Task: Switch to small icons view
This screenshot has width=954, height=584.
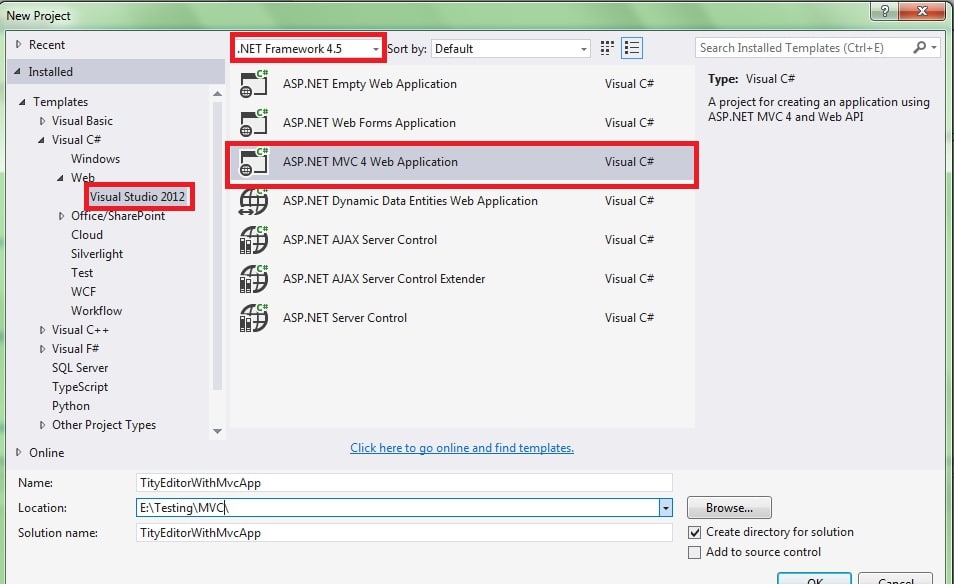Action: (606, 47)
